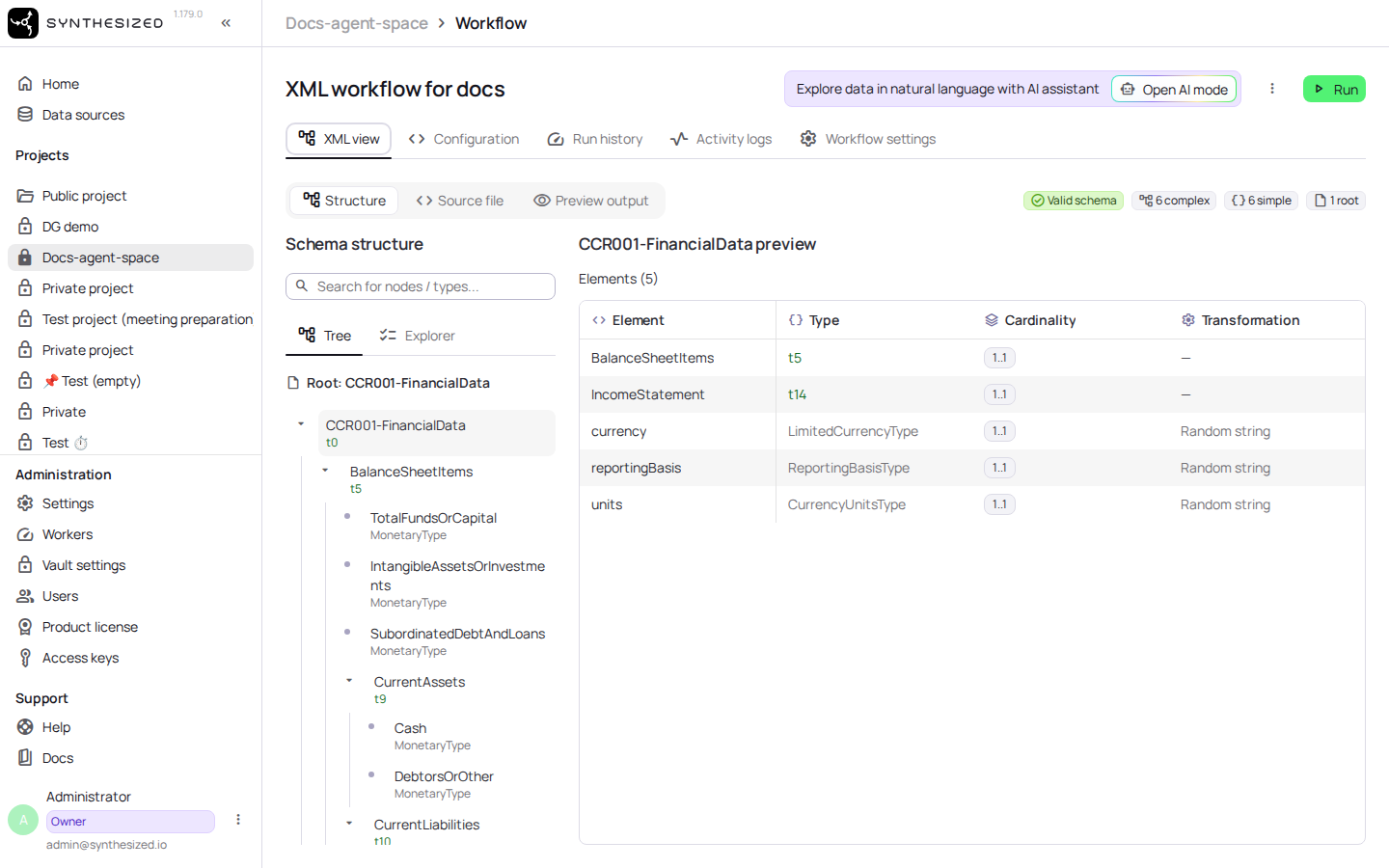Open the three-dot menu beside Run
The height and width of the screenshot is (868, 1389).
pyautogui.click(x=1272, y=89)
